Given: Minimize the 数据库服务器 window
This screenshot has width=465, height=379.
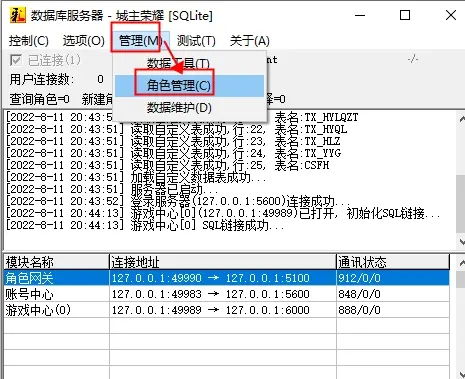Looking at the screenshot, I should 360,15.
